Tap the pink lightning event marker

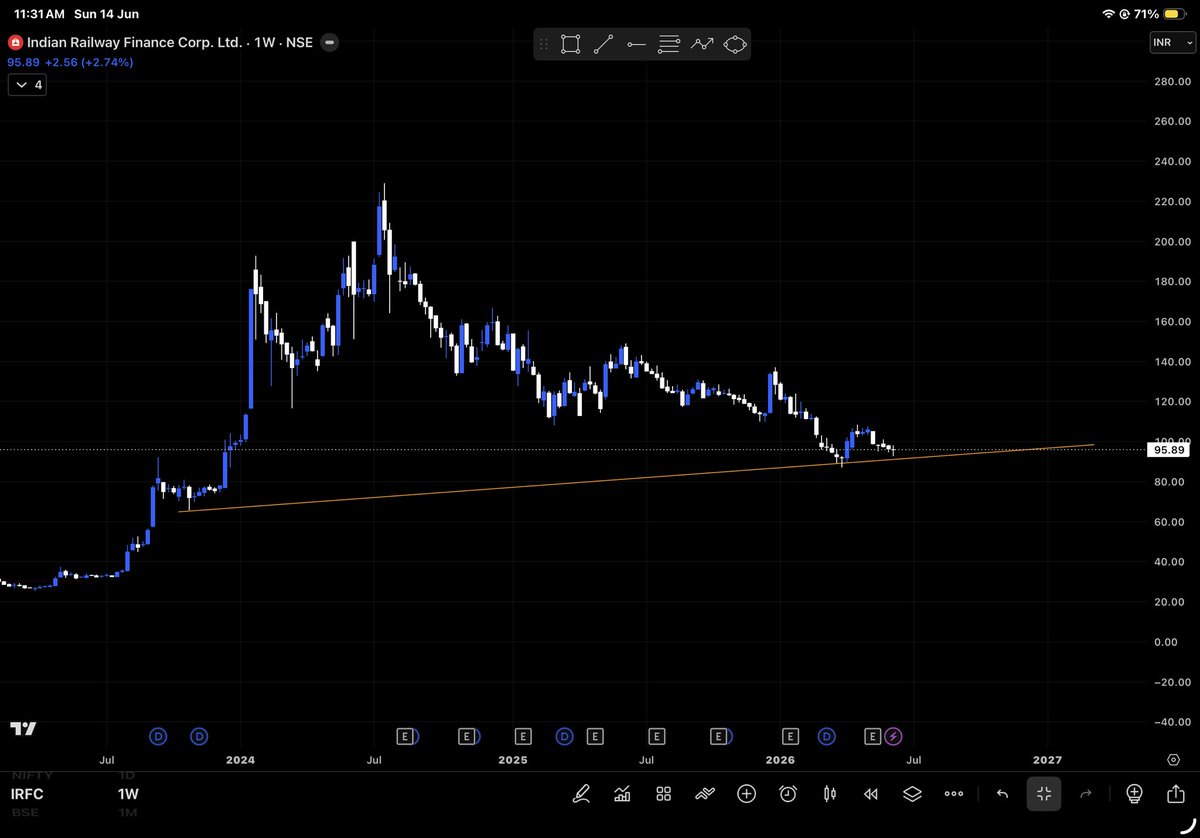(894, 736)
